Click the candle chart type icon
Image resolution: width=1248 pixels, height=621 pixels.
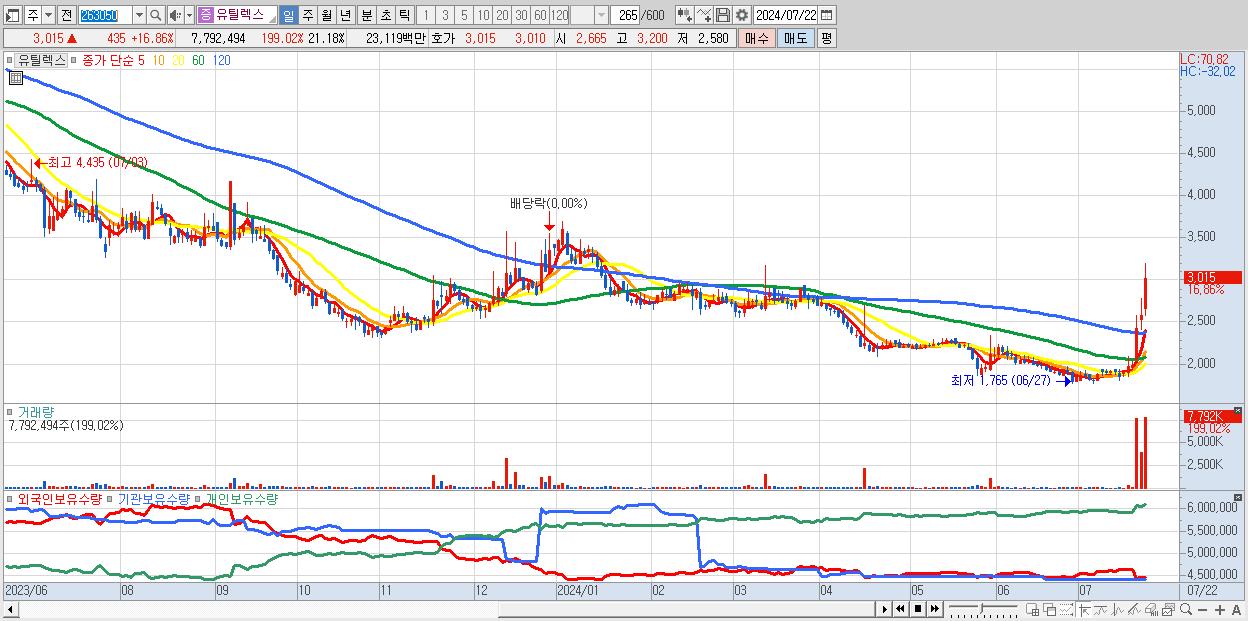pos(685,15)
